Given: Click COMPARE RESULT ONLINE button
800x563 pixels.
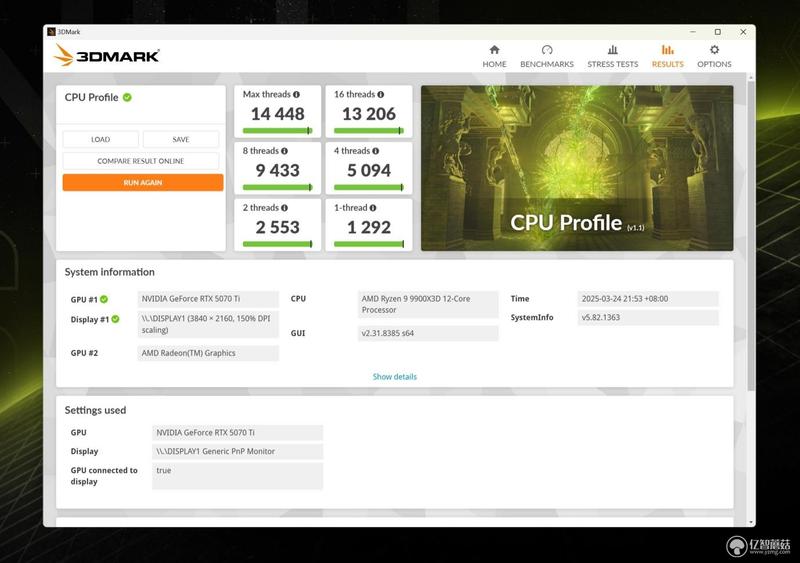Looking at the screenshot, I should [141, 161].
